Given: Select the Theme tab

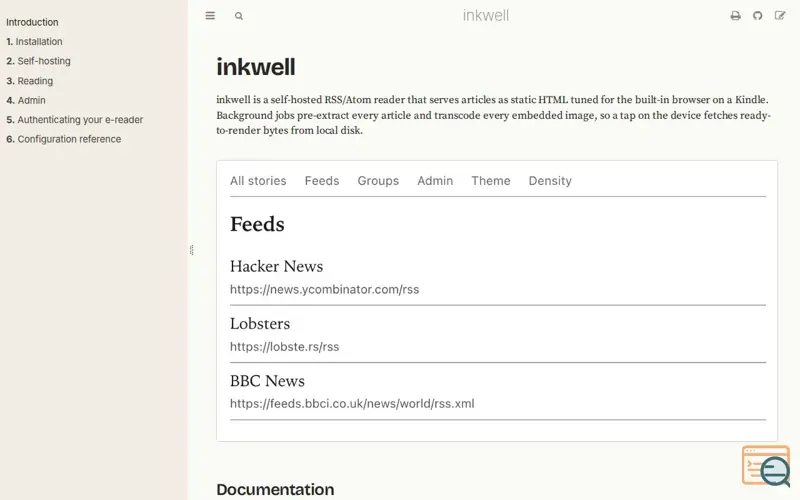Looking at the screenshot, I should [490, 181].
